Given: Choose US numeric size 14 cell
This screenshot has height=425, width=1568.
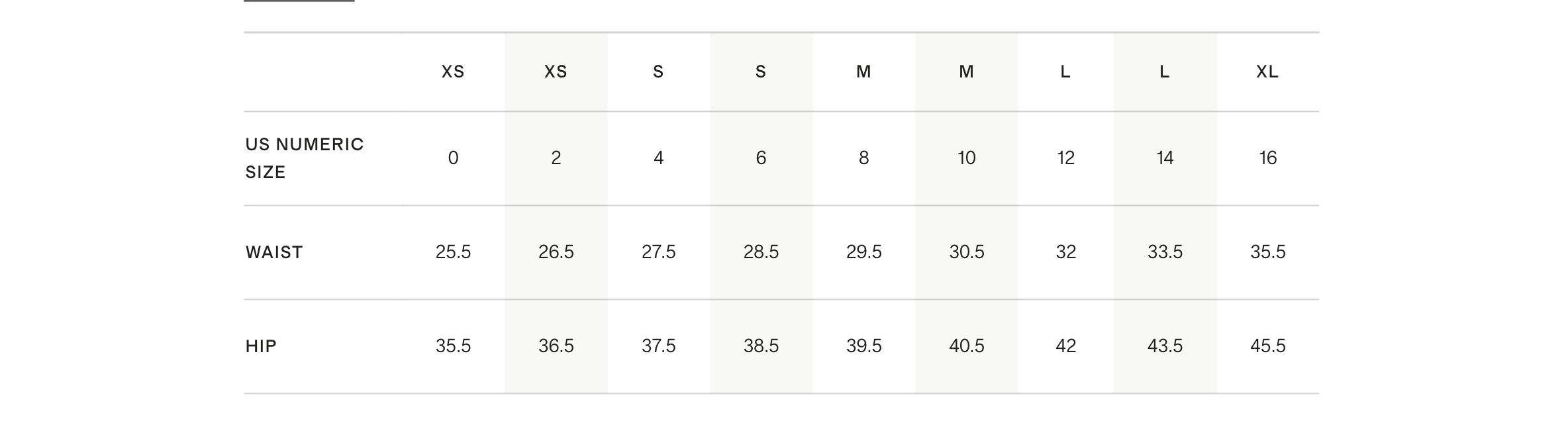Looking at the screenshot, I should (1165, 158).
